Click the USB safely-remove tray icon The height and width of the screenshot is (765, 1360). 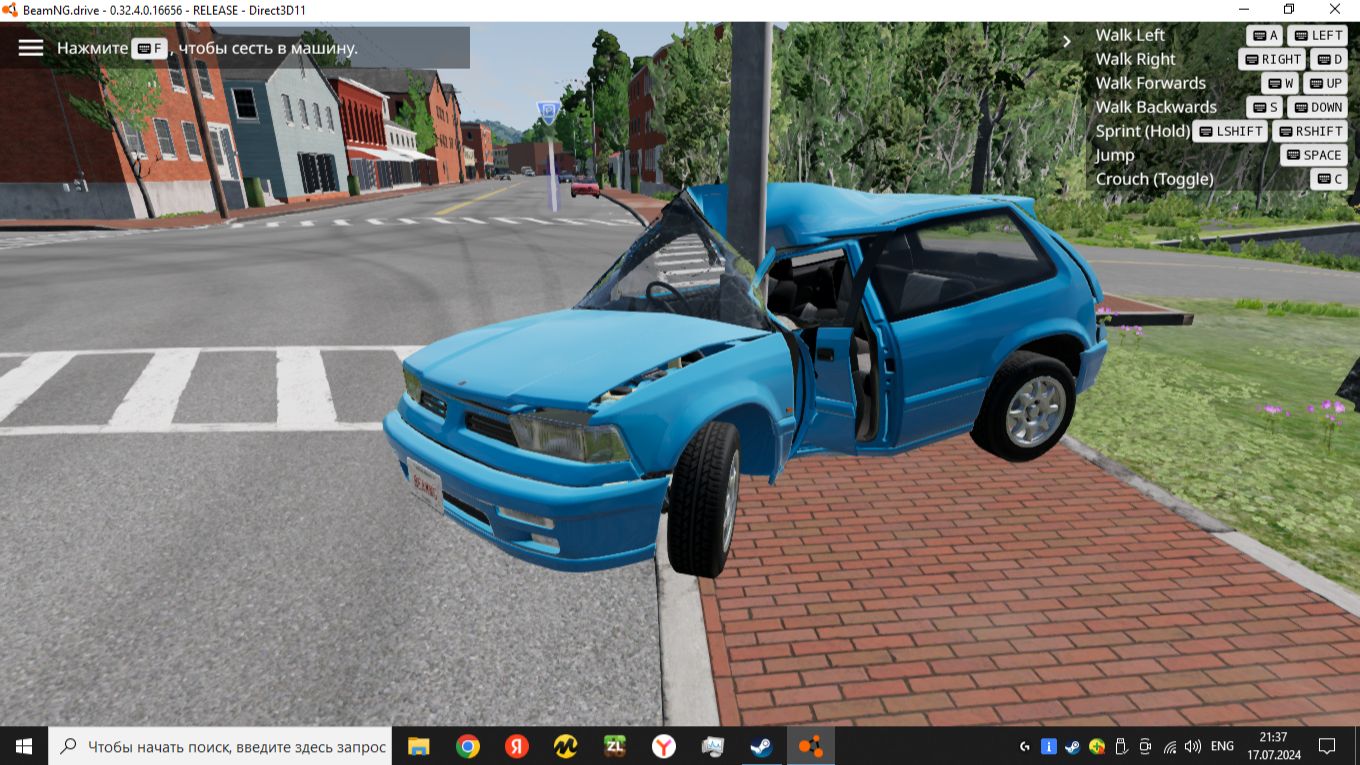(1121, 746)
